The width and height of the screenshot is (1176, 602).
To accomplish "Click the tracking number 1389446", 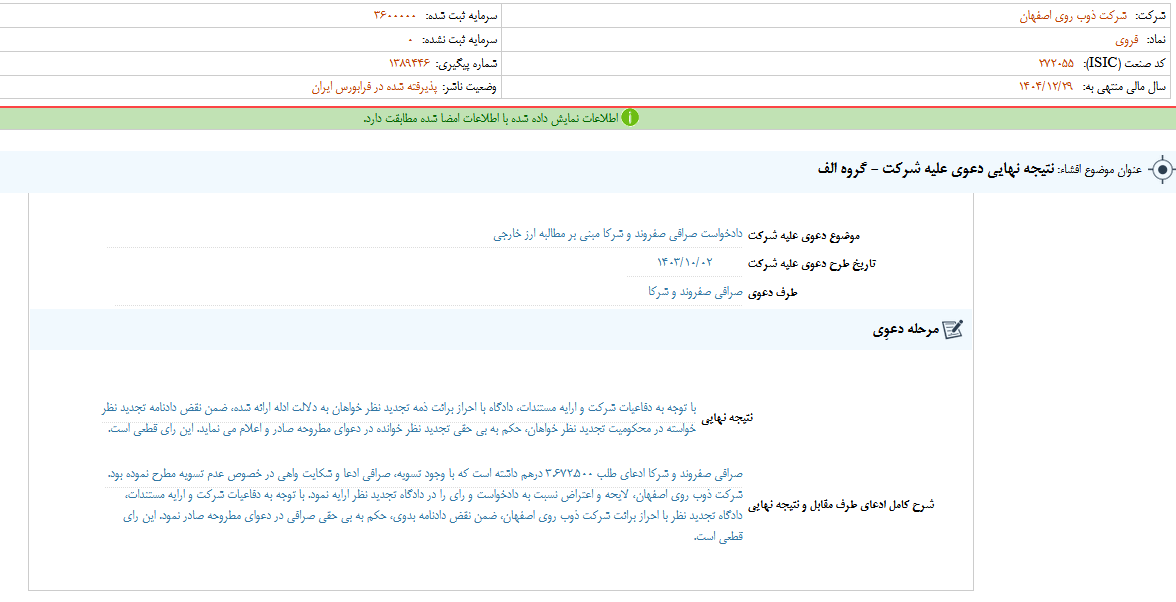I will coord(404,63).
